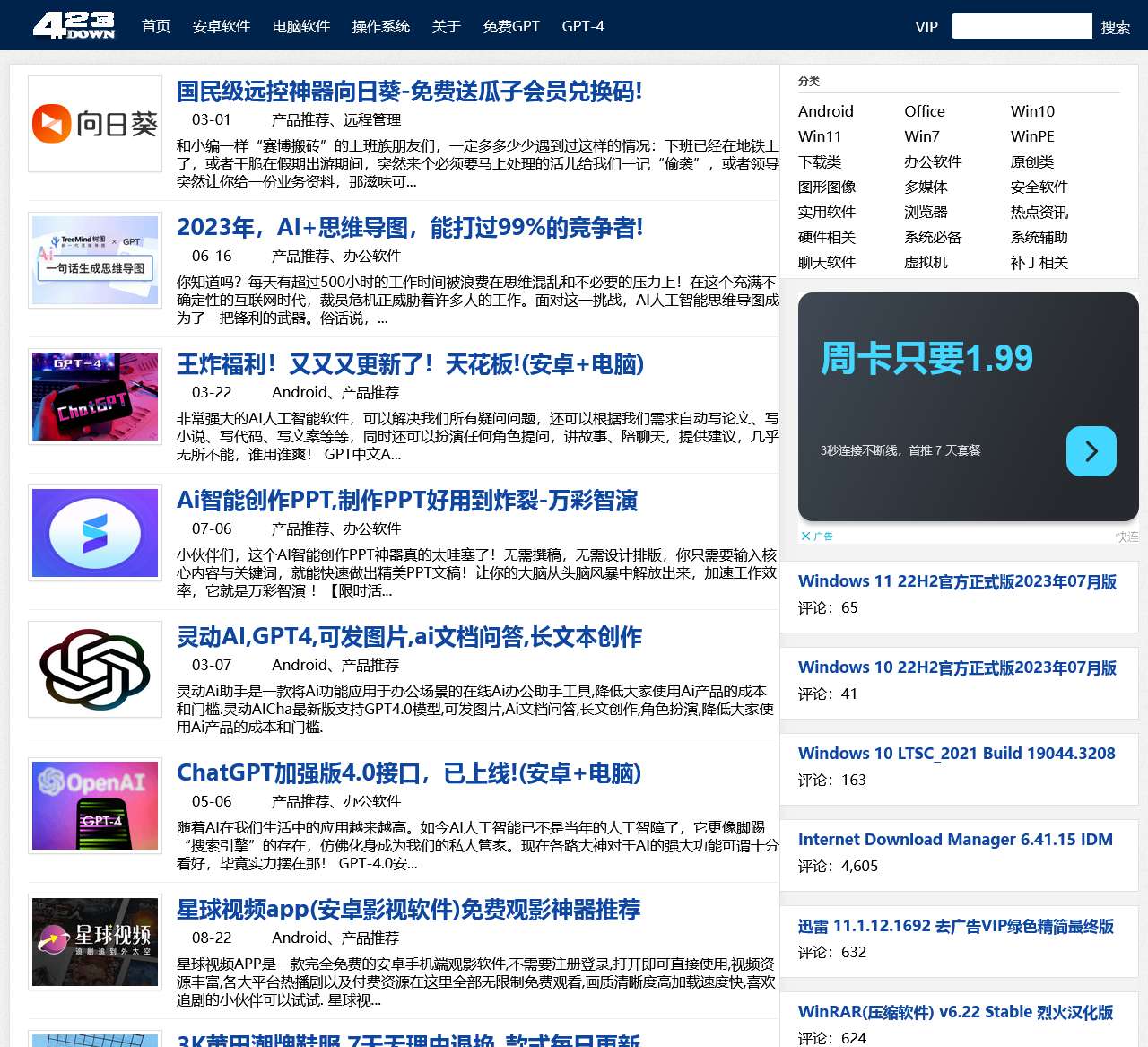The width and height of the screenshot is (1148, 1047).
Task: Select the 原创类 category
Action: pos(1032,161)
